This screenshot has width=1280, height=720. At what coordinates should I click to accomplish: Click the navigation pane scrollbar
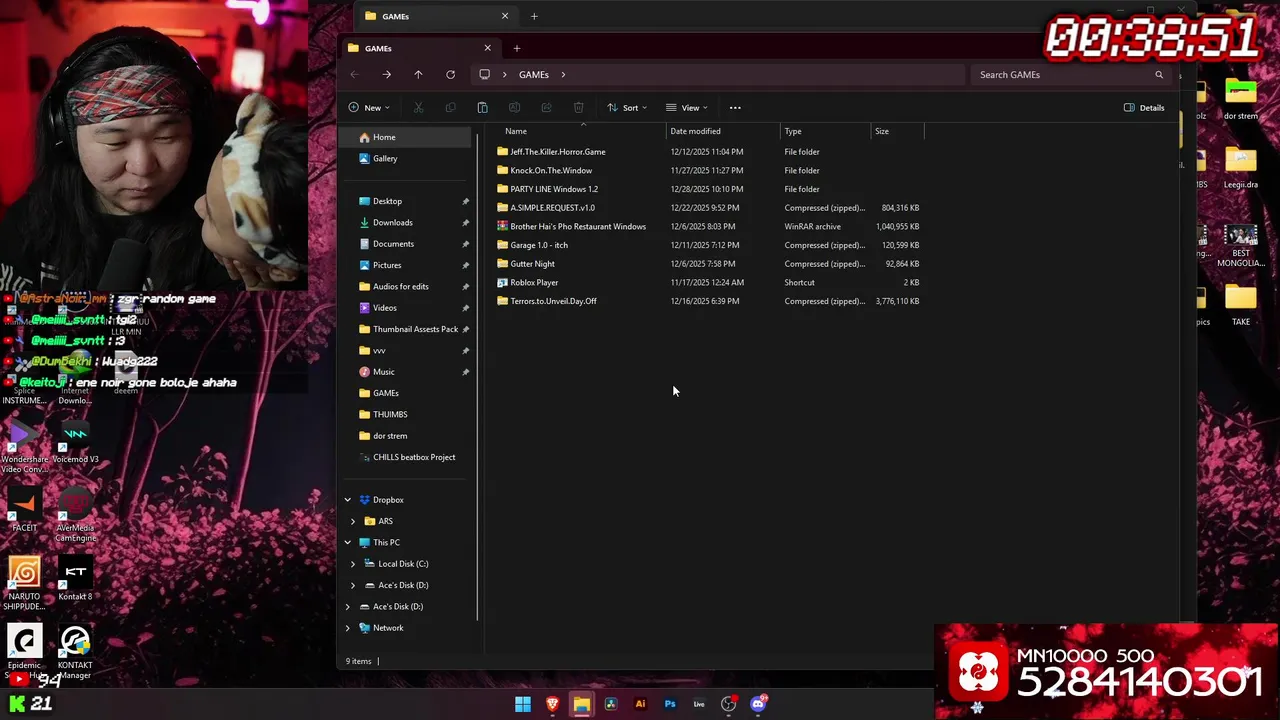(477, 375)
